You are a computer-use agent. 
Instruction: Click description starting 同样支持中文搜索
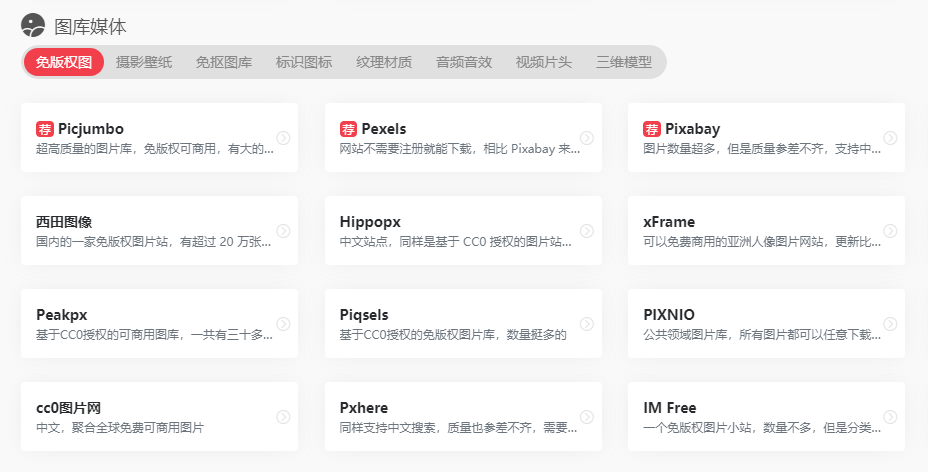click(x=458, y=428)
